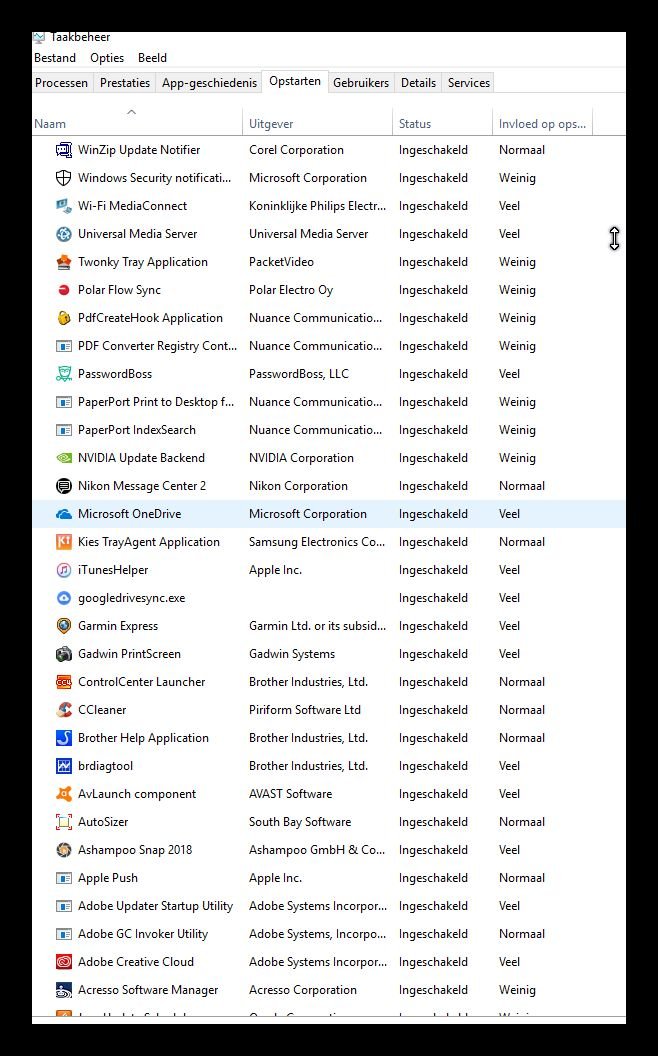Screen dimensions: 658x1056
Task: Switch to the Services tab
Action: click(x=469, y=83)
